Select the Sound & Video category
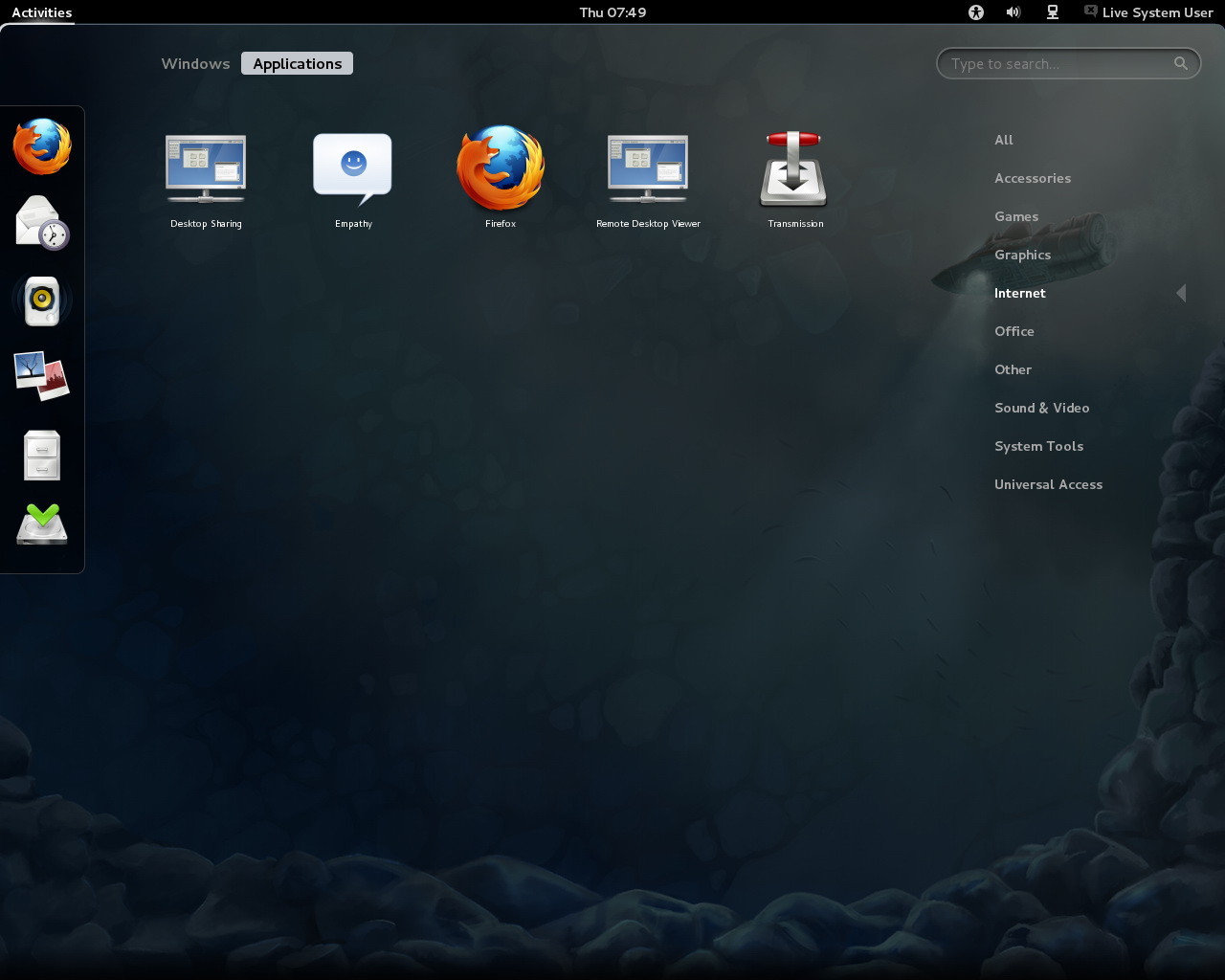The width and height of the screenshot is (1225, 980). coord(1041,408)
